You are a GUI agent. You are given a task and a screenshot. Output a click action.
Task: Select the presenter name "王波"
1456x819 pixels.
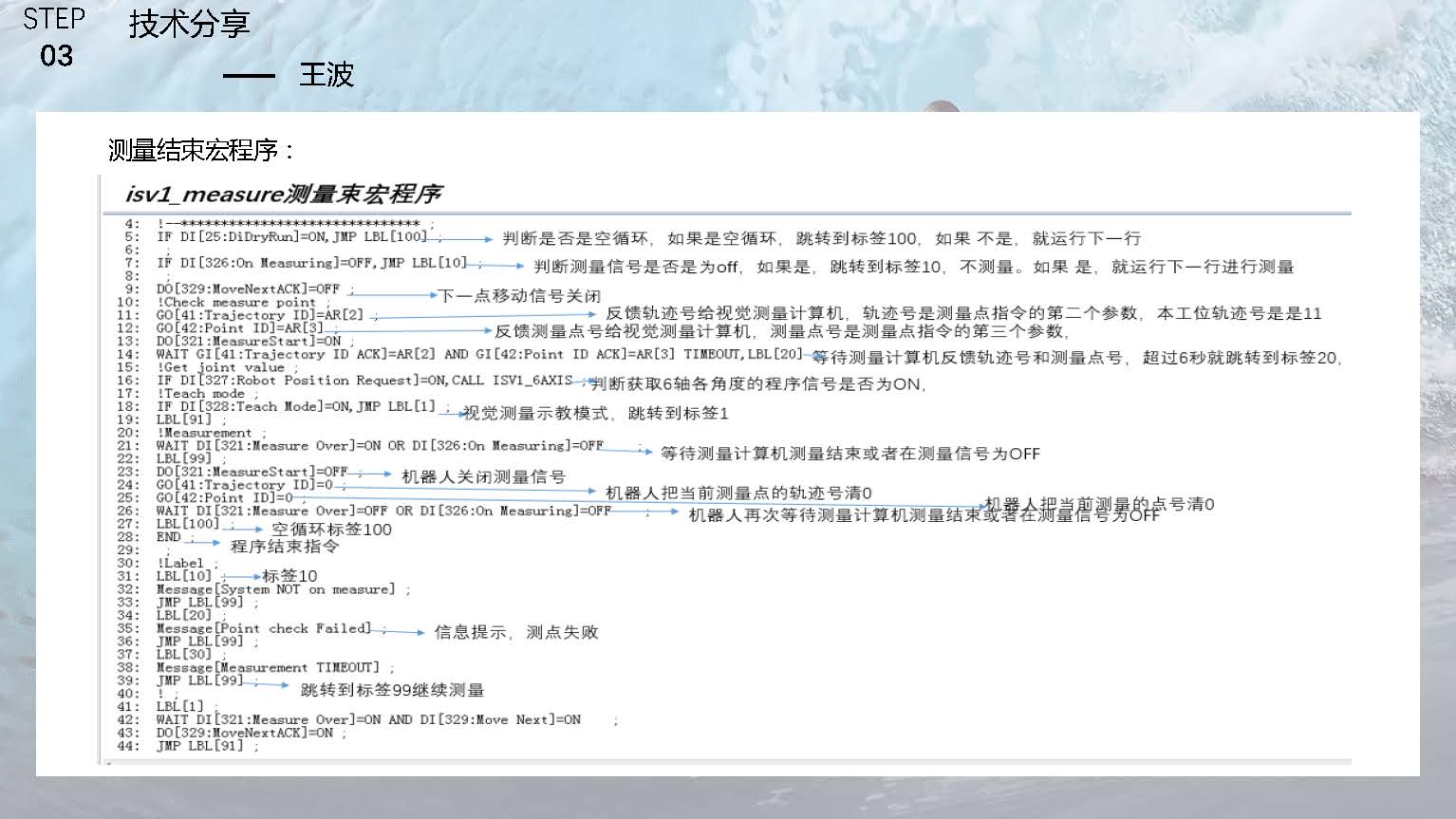(x=327, y=74)
